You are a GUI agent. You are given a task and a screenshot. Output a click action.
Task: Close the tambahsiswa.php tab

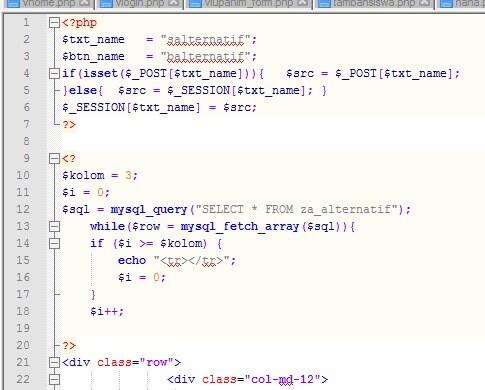[425, 3]
